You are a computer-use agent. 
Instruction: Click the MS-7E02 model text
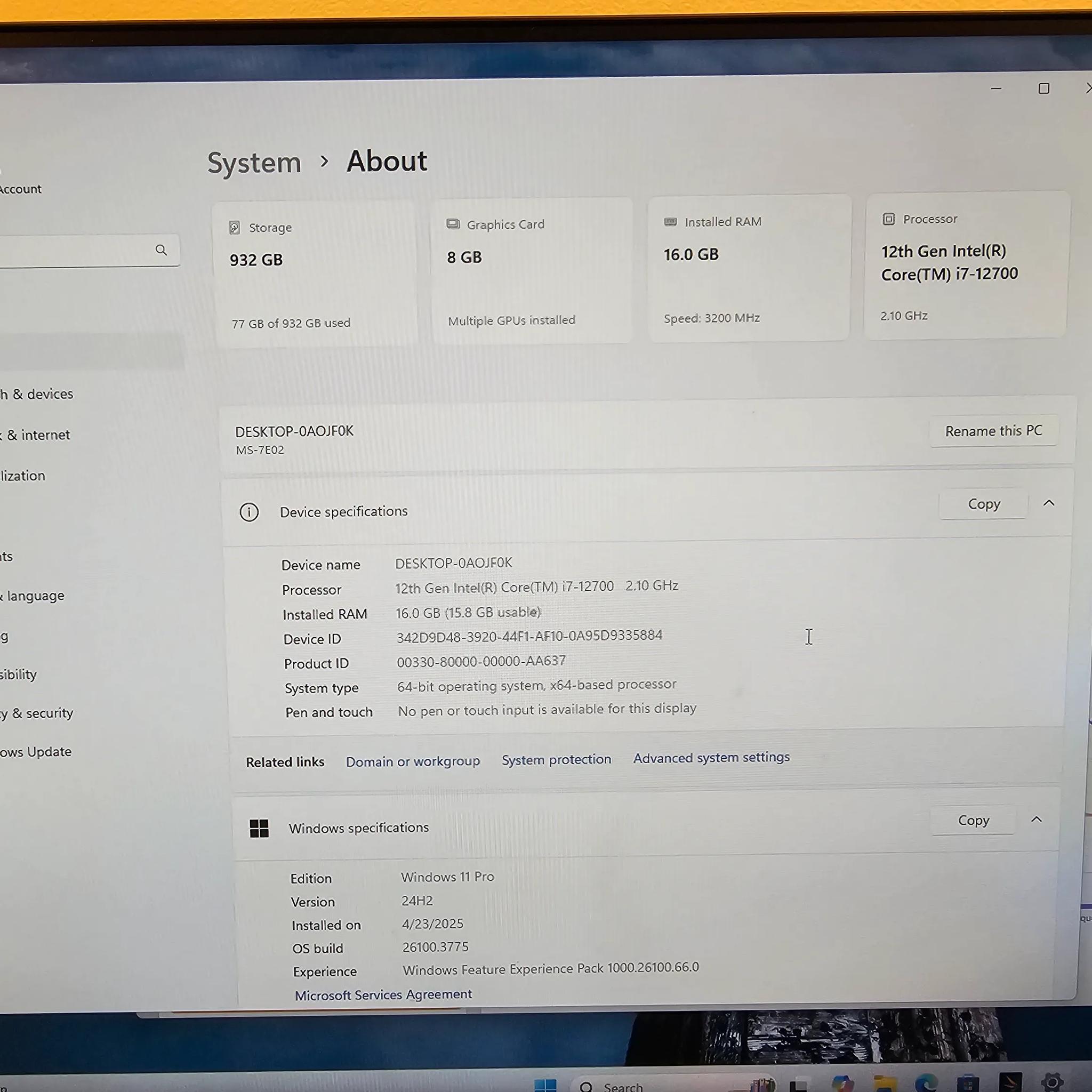(260, 450)
